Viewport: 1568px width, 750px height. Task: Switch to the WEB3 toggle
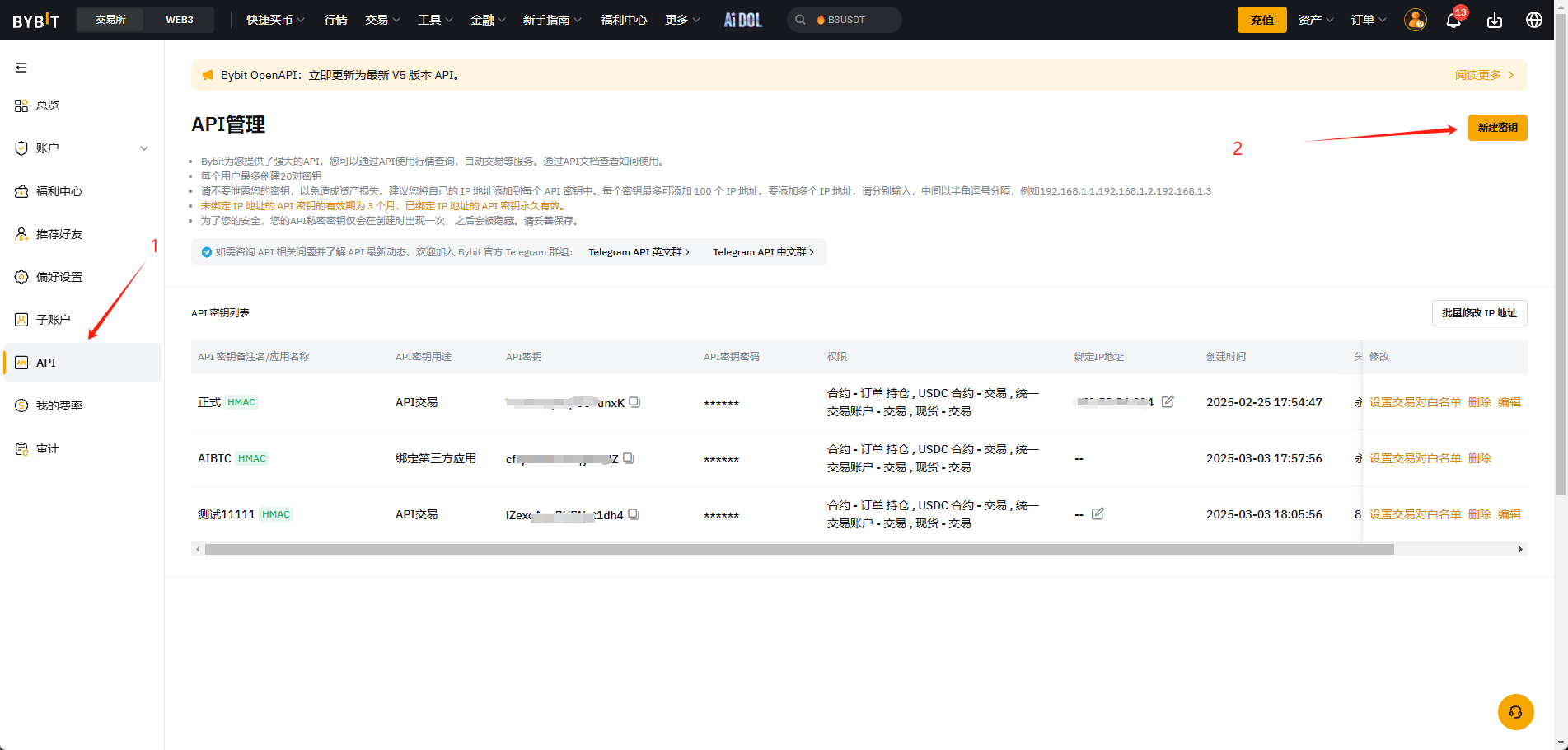coord(180,20)
